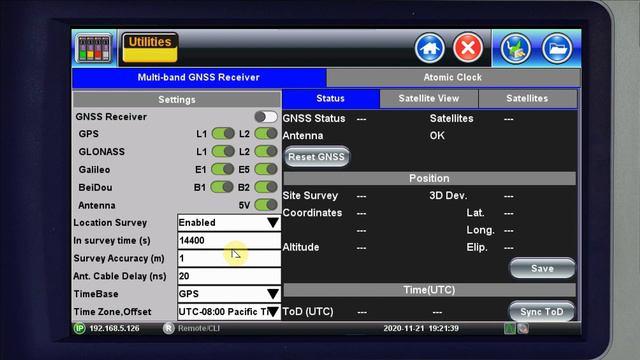Image resolution: width=640 pixels, height=360 pixels.
Task: Click the green status bar indicator icon
Action: (509, 328)
